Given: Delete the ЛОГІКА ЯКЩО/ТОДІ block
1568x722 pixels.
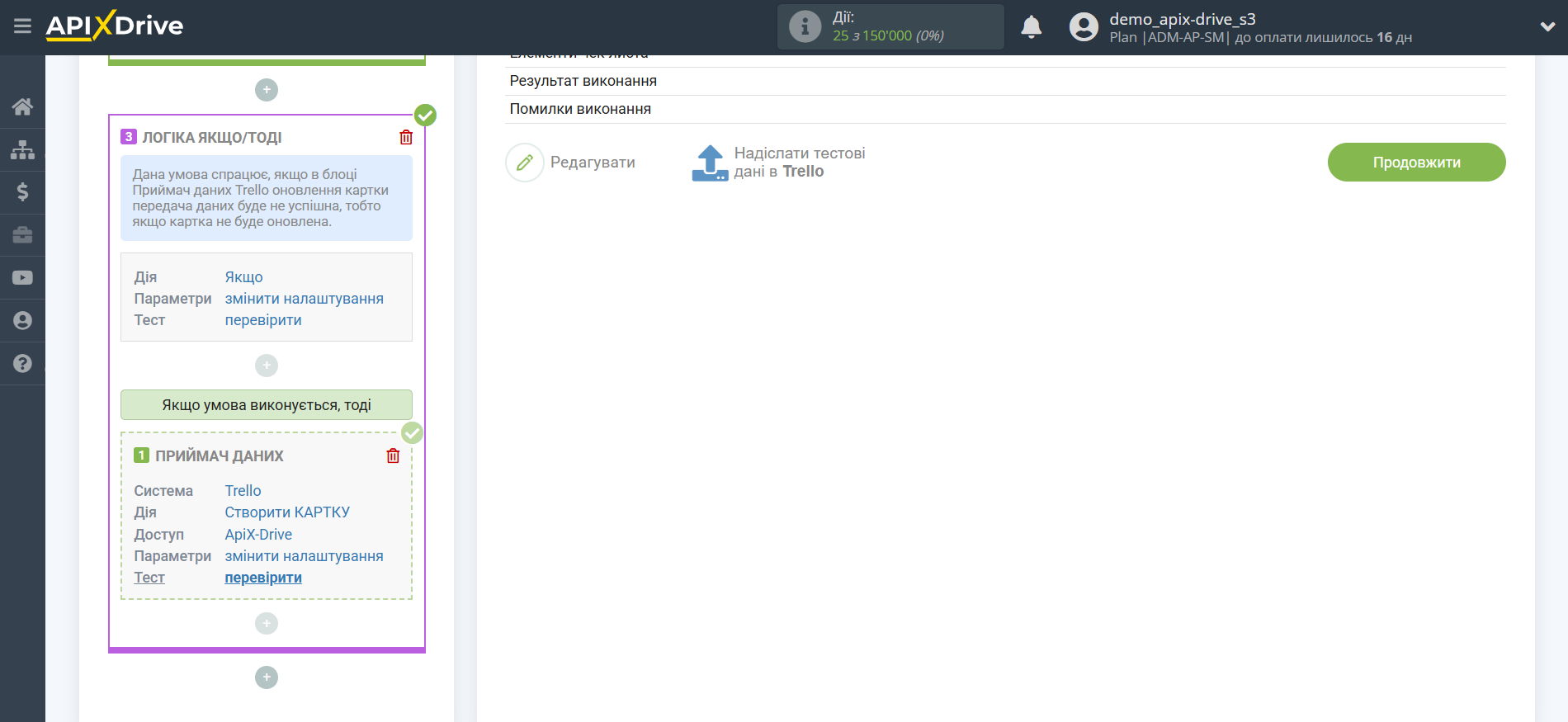Looking at the screenshot, I should [x=406, y=137].
